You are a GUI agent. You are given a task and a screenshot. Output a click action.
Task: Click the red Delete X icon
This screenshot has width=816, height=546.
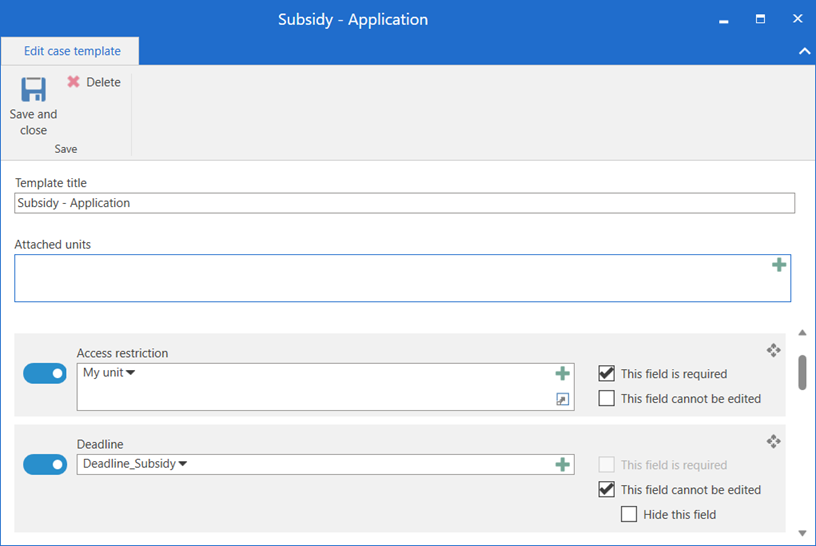(73, 82)
